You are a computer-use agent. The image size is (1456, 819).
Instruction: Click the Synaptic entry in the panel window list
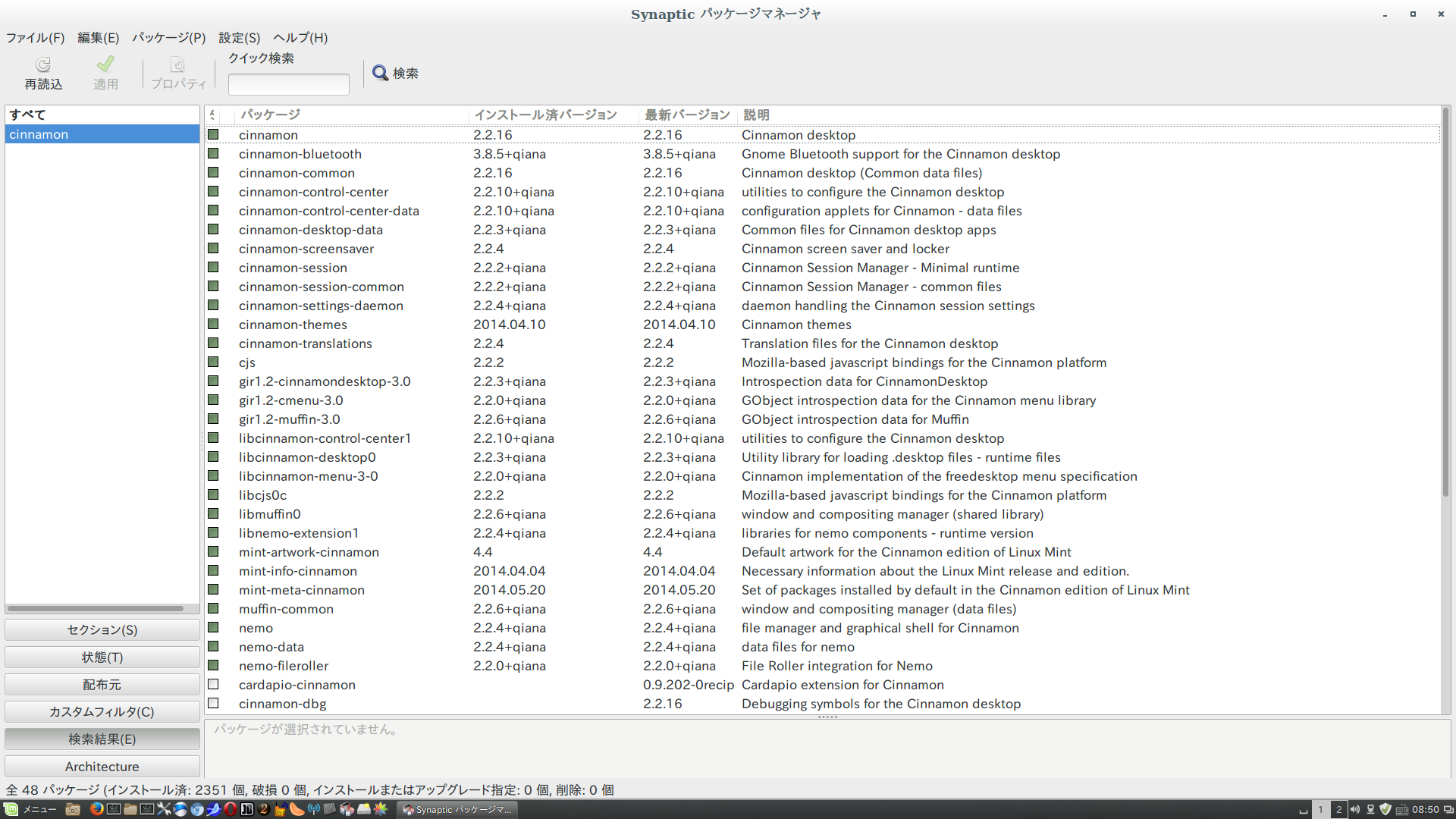(458, 810)
